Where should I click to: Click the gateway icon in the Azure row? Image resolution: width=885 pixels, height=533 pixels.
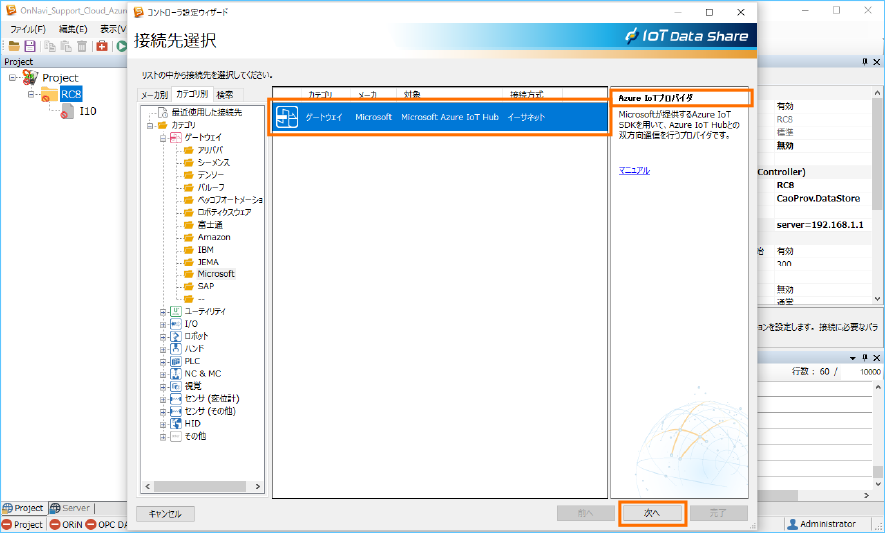point(286,118)
